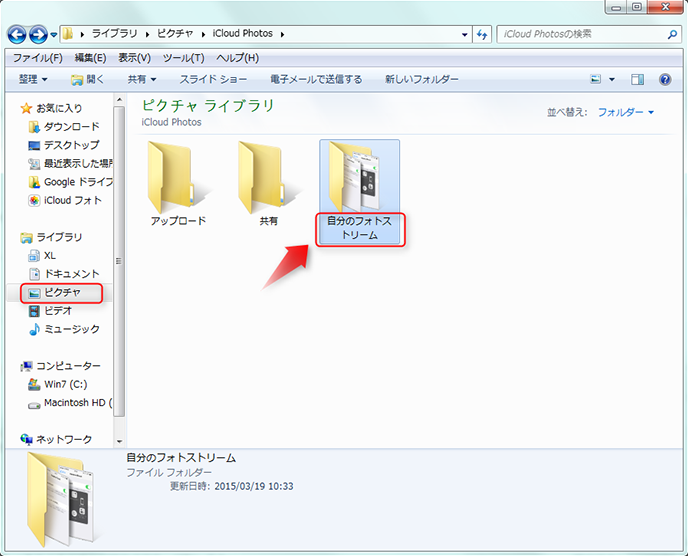Toggle the preview pane icon
688x556 pixels.
pos(638,79)
